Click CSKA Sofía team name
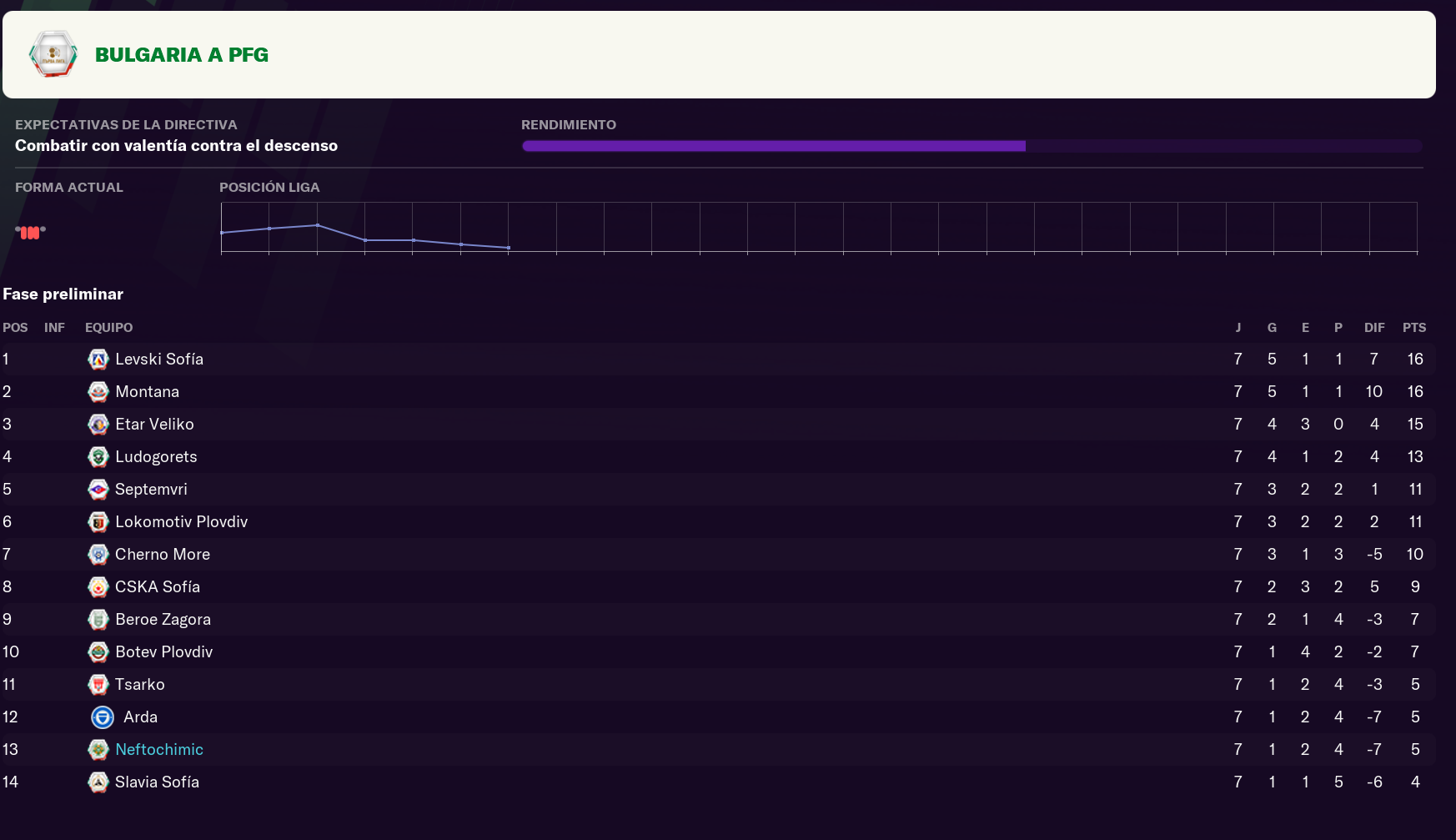This screenshot has height=840, width=1456. pyautogui.click(x=158, y=587)
